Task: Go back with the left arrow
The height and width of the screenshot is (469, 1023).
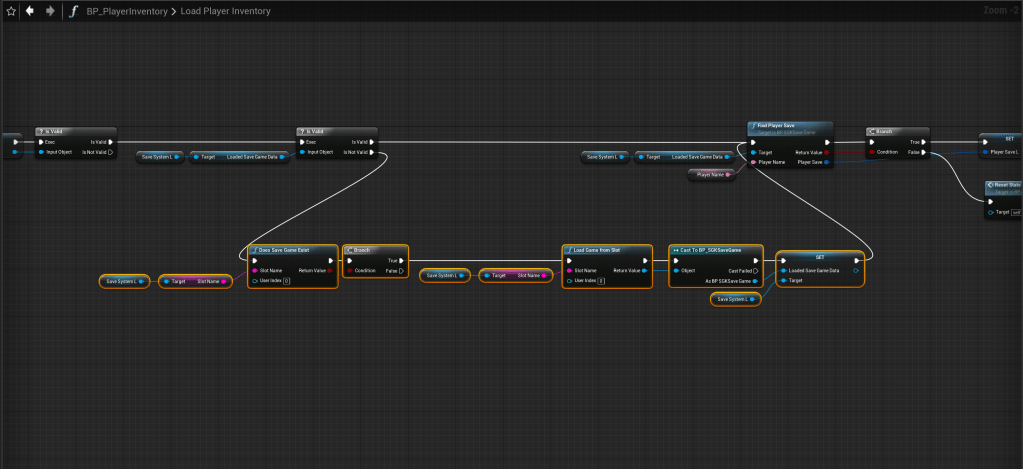Action: point(30,11)
